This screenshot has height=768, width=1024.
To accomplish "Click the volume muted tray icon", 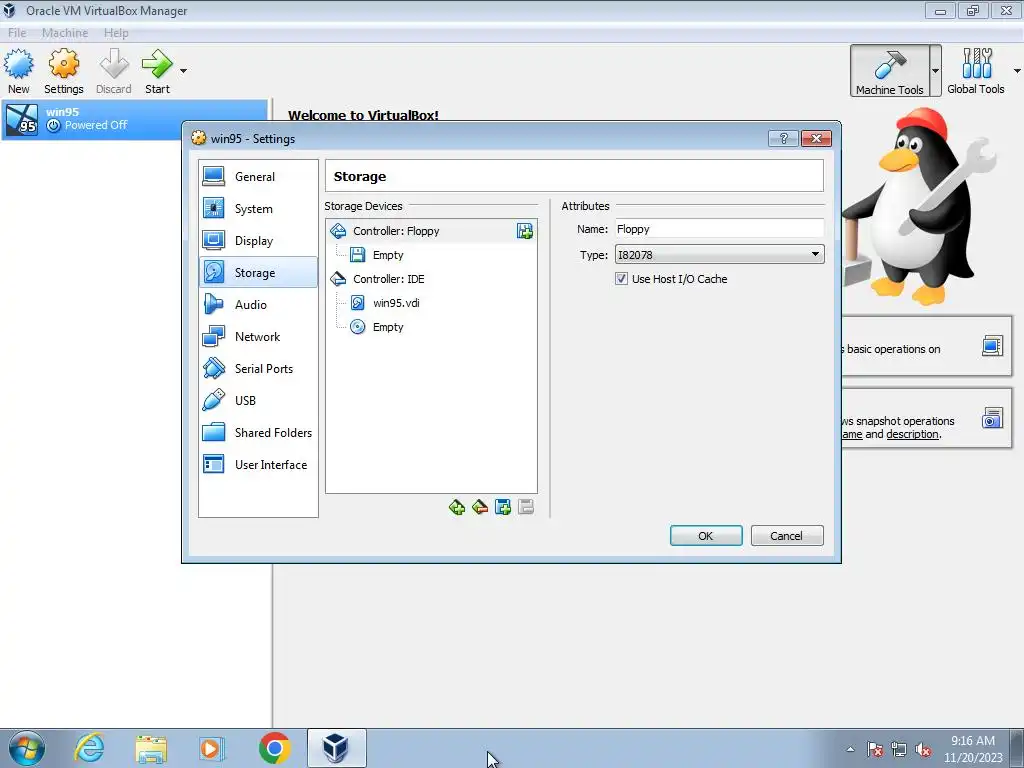I will point(923,750).
